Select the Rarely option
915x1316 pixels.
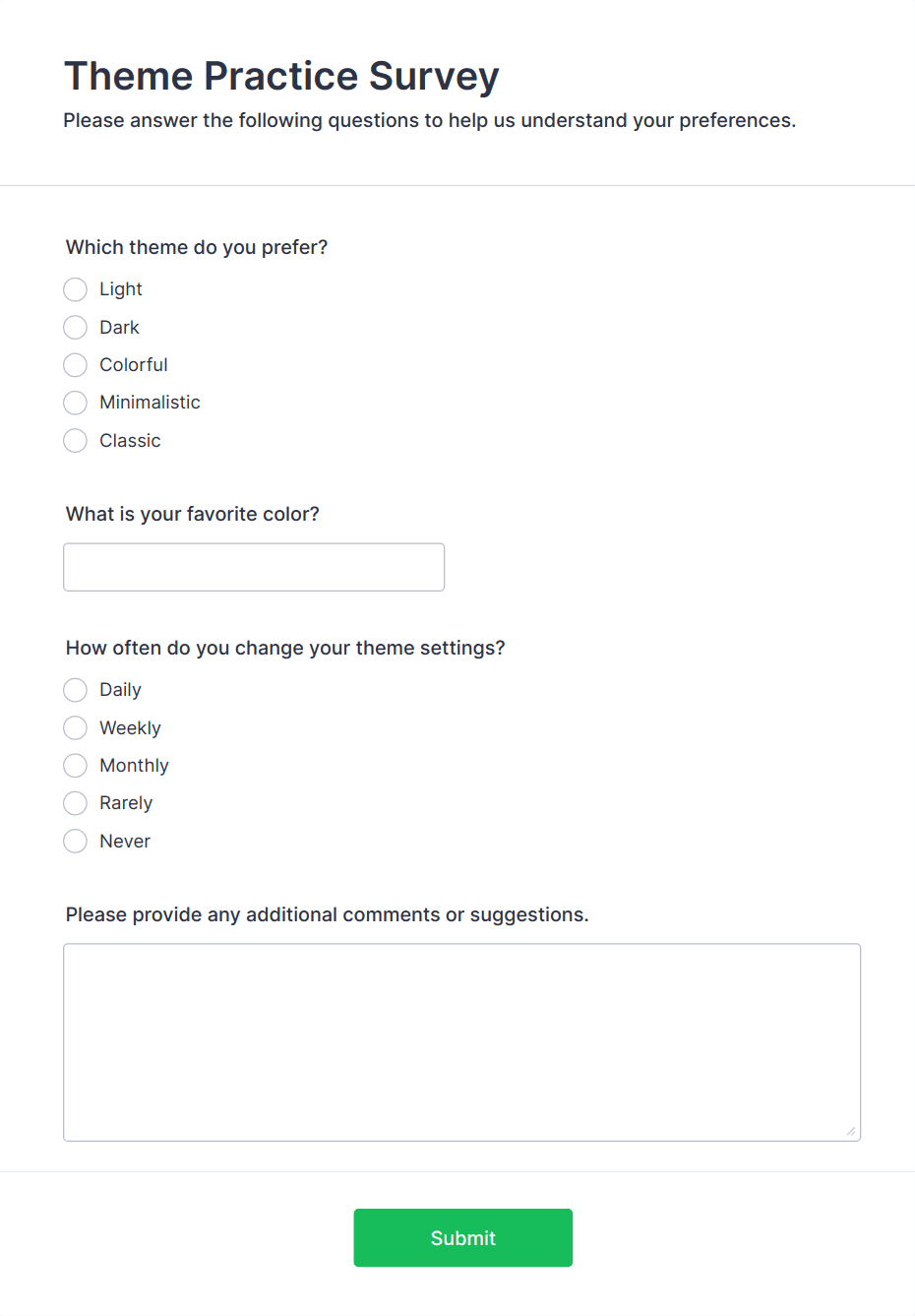tap(76, 803)
